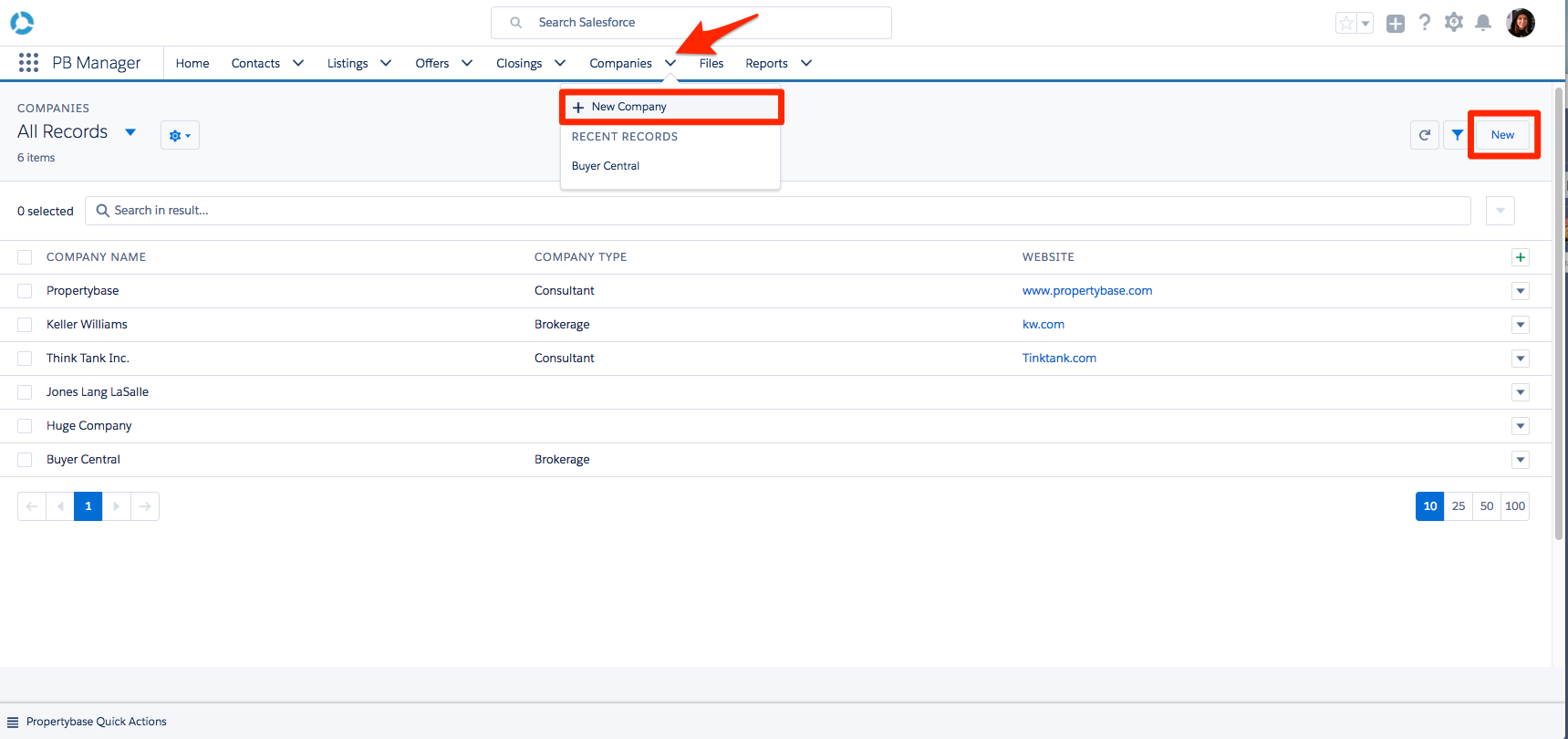Click the page scrollbar on the right edge

tap(1559, 315)
